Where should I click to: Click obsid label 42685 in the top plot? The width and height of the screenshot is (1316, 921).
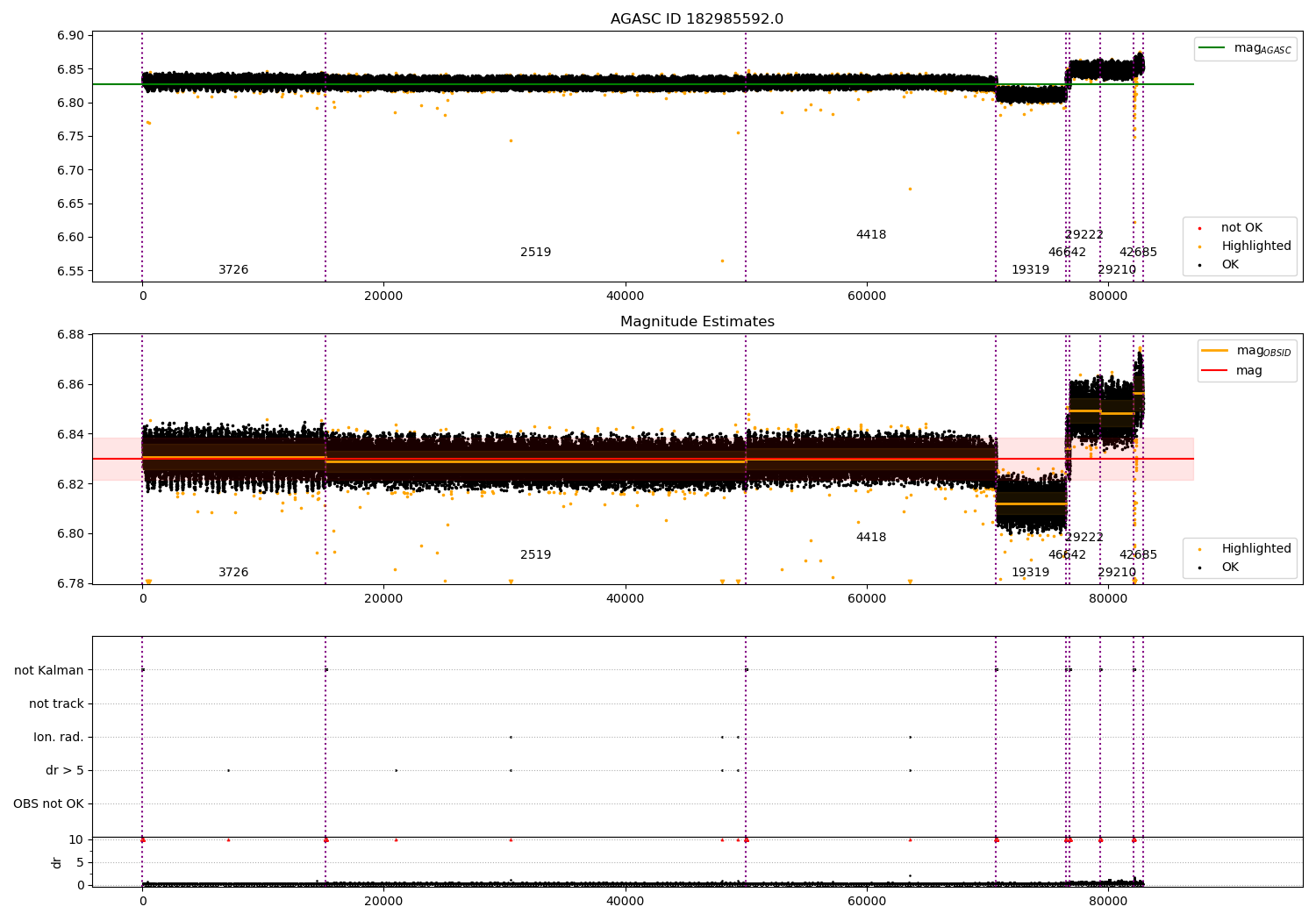click(x=1138, y=253)
